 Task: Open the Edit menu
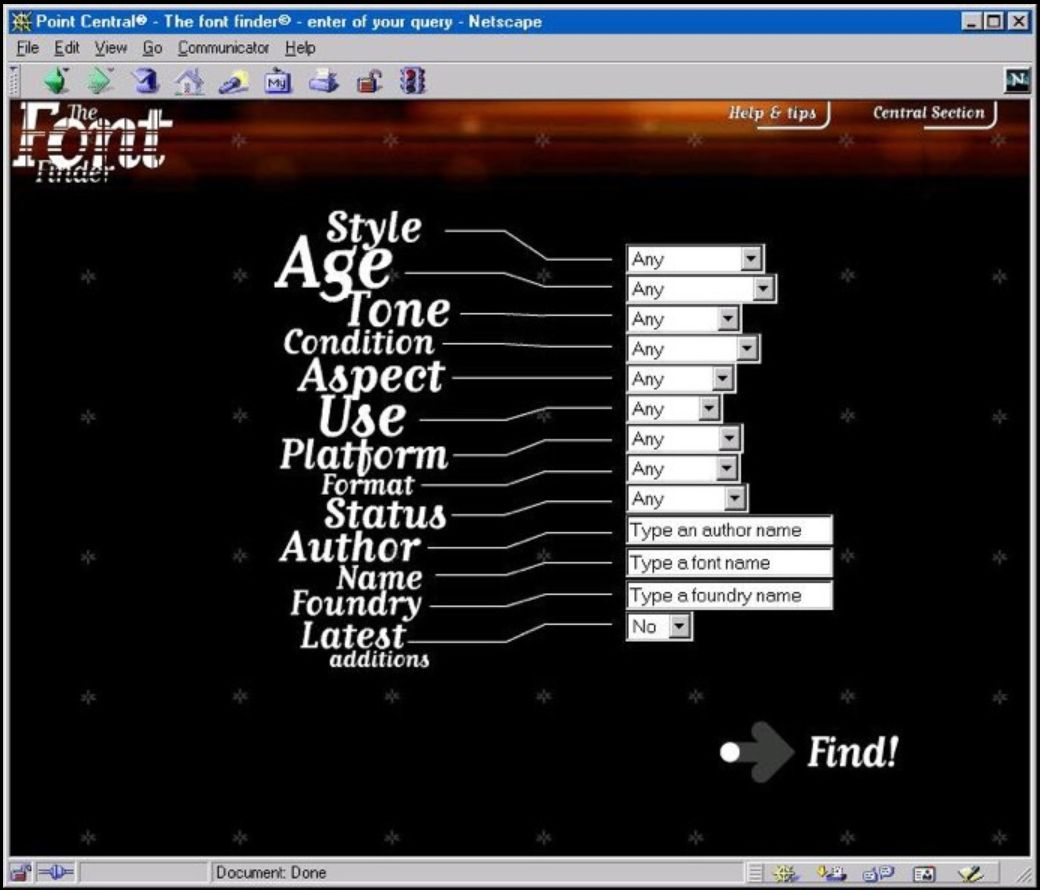(66, 48)
